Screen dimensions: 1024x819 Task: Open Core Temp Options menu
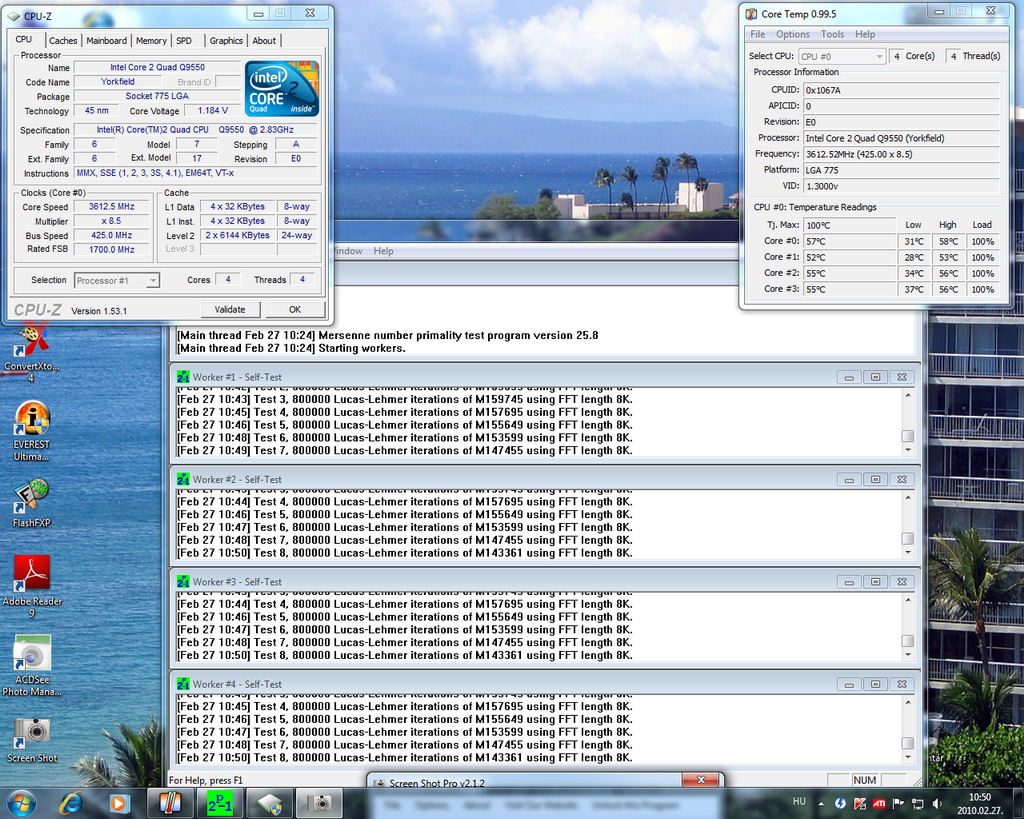pos(793,34)
